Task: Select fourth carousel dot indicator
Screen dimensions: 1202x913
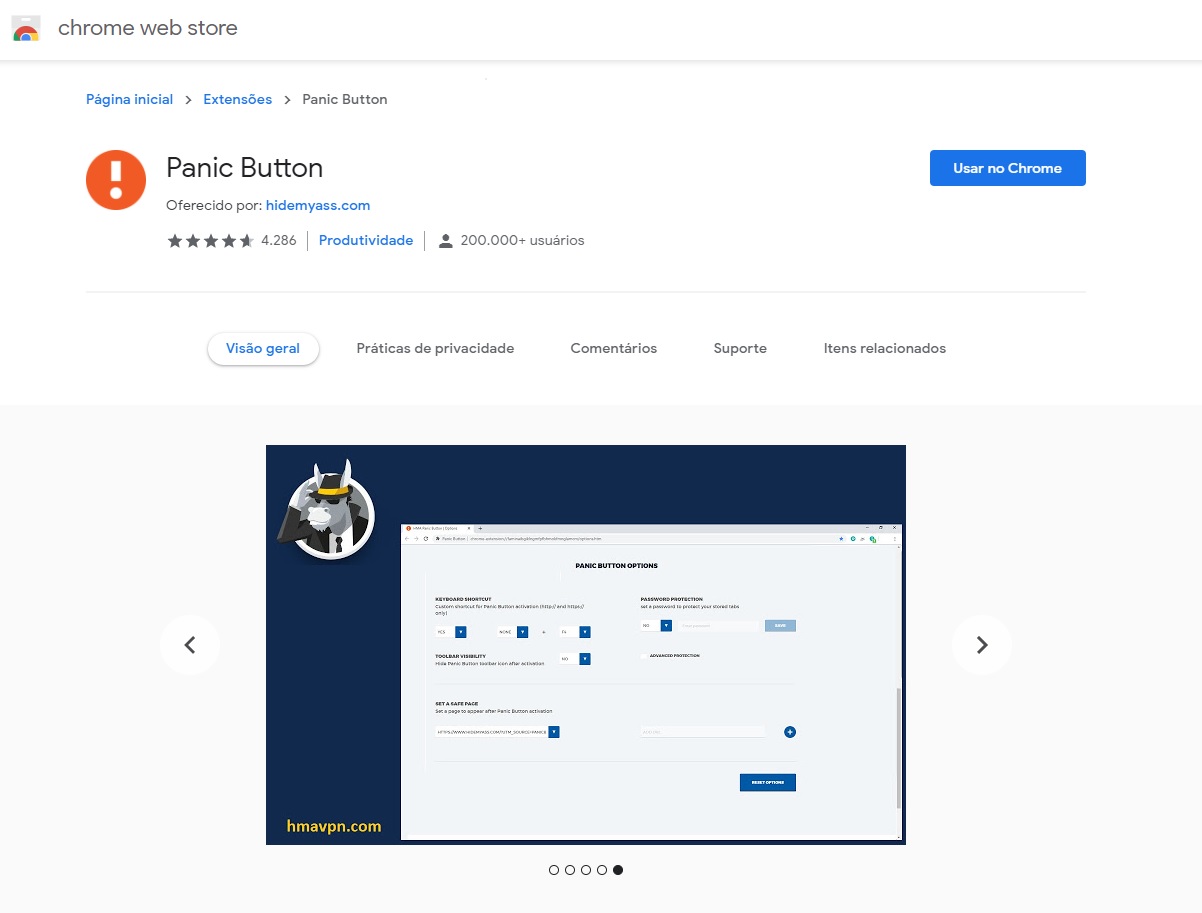Action: pyautogui.click(x=602, y=870)
